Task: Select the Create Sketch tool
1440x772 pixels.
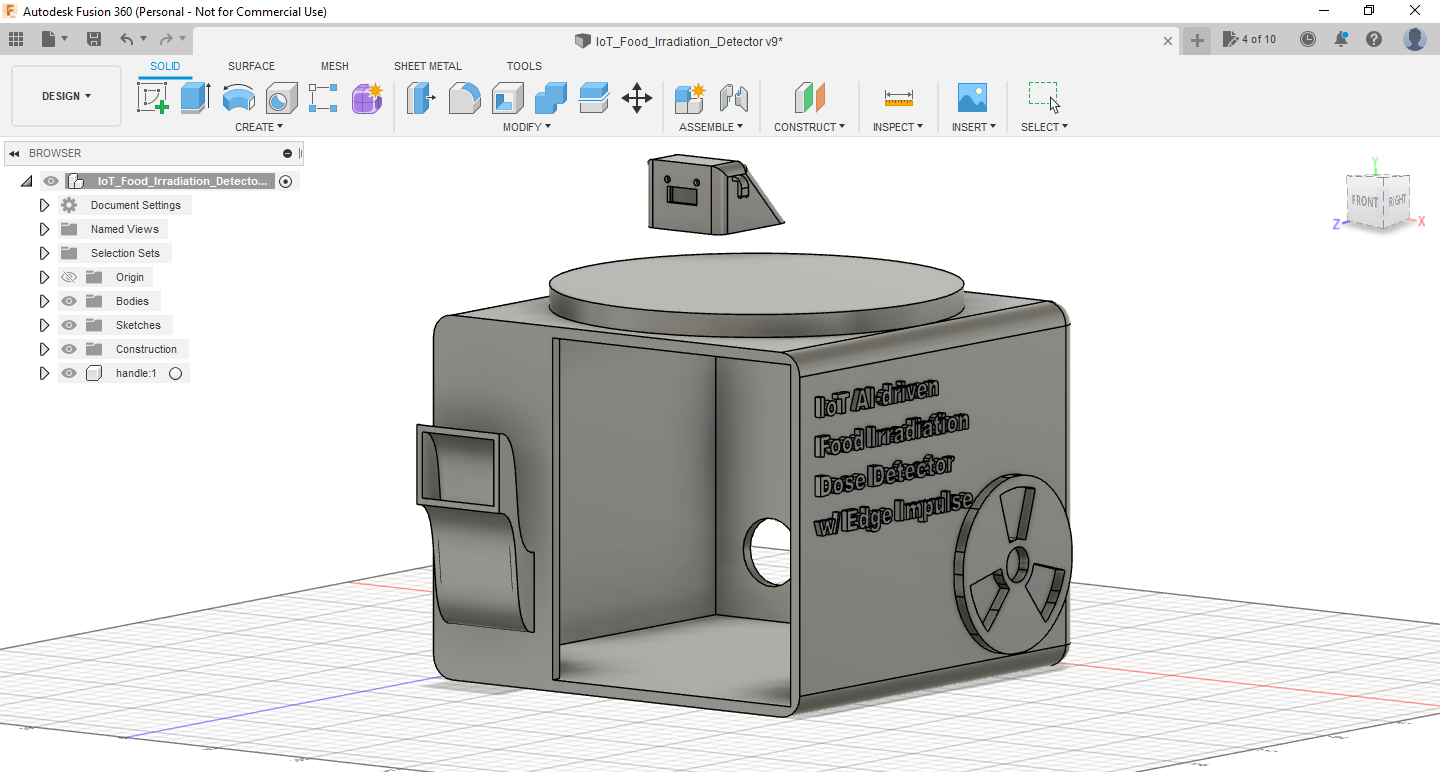Action: [152, 97]
